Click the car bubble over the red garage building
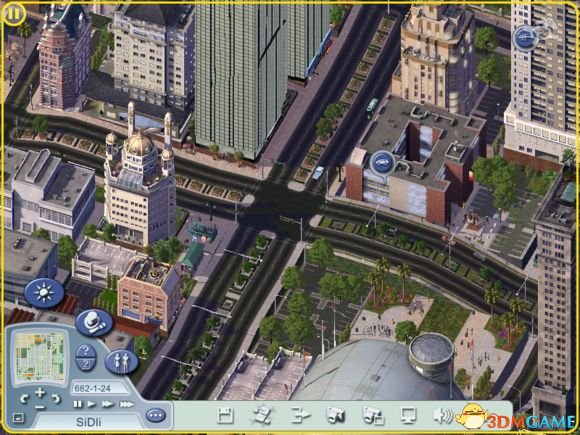Viewport: 580px width, 435px height. (x=382, y=162)
